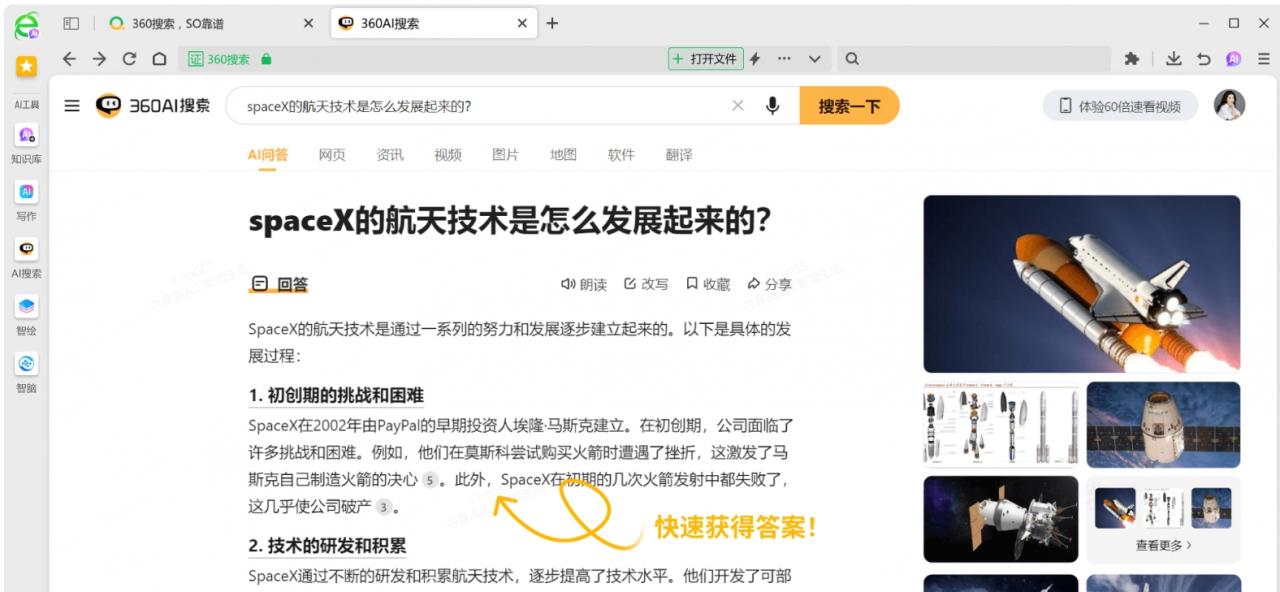Switch to the 360搜索，SO靠谱 tab
This screenshot has height=592, width=1280.
coord(177,23)
